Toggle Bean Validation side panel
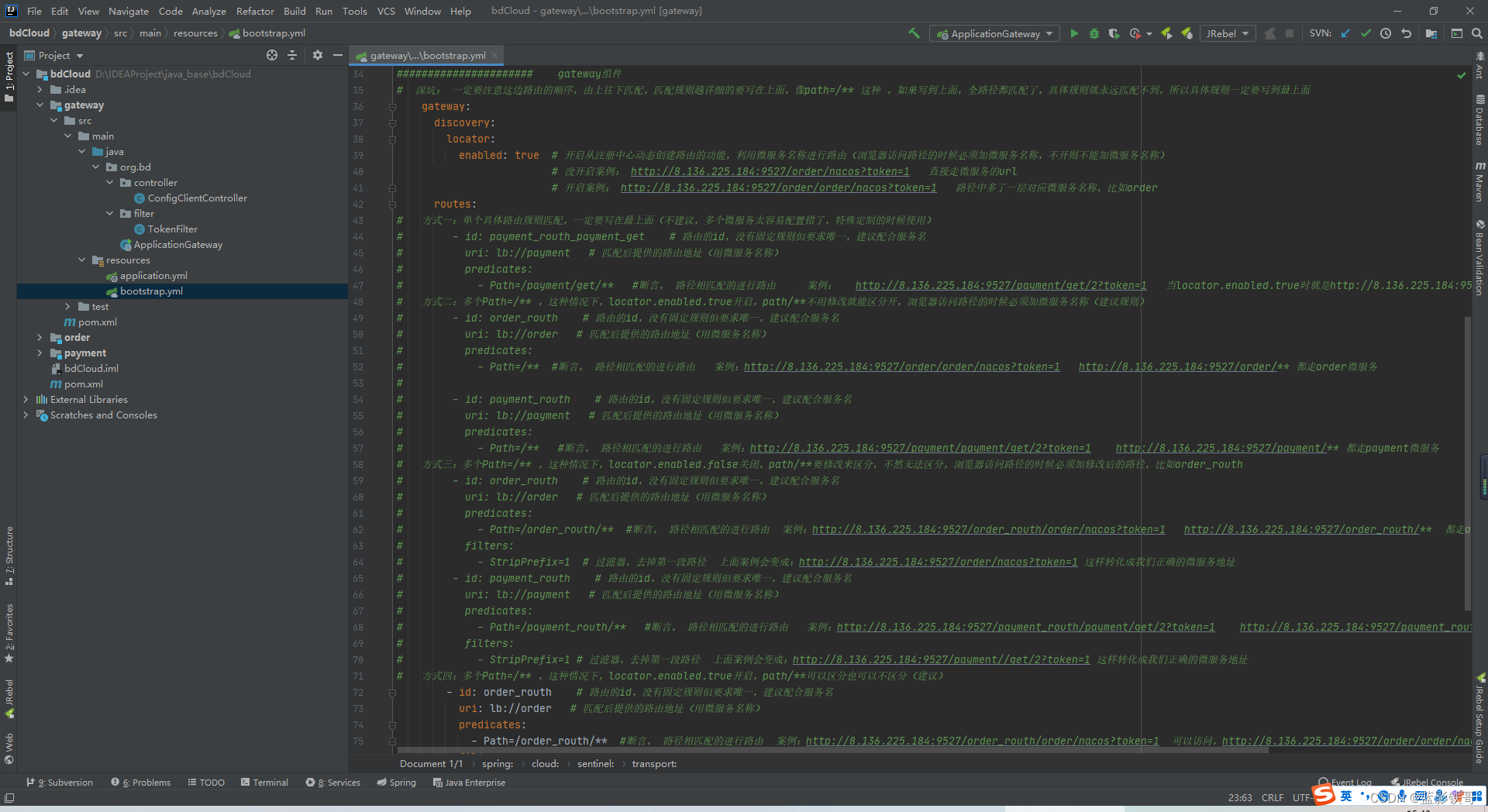The image size is (1488, 812). [1479, 257]
